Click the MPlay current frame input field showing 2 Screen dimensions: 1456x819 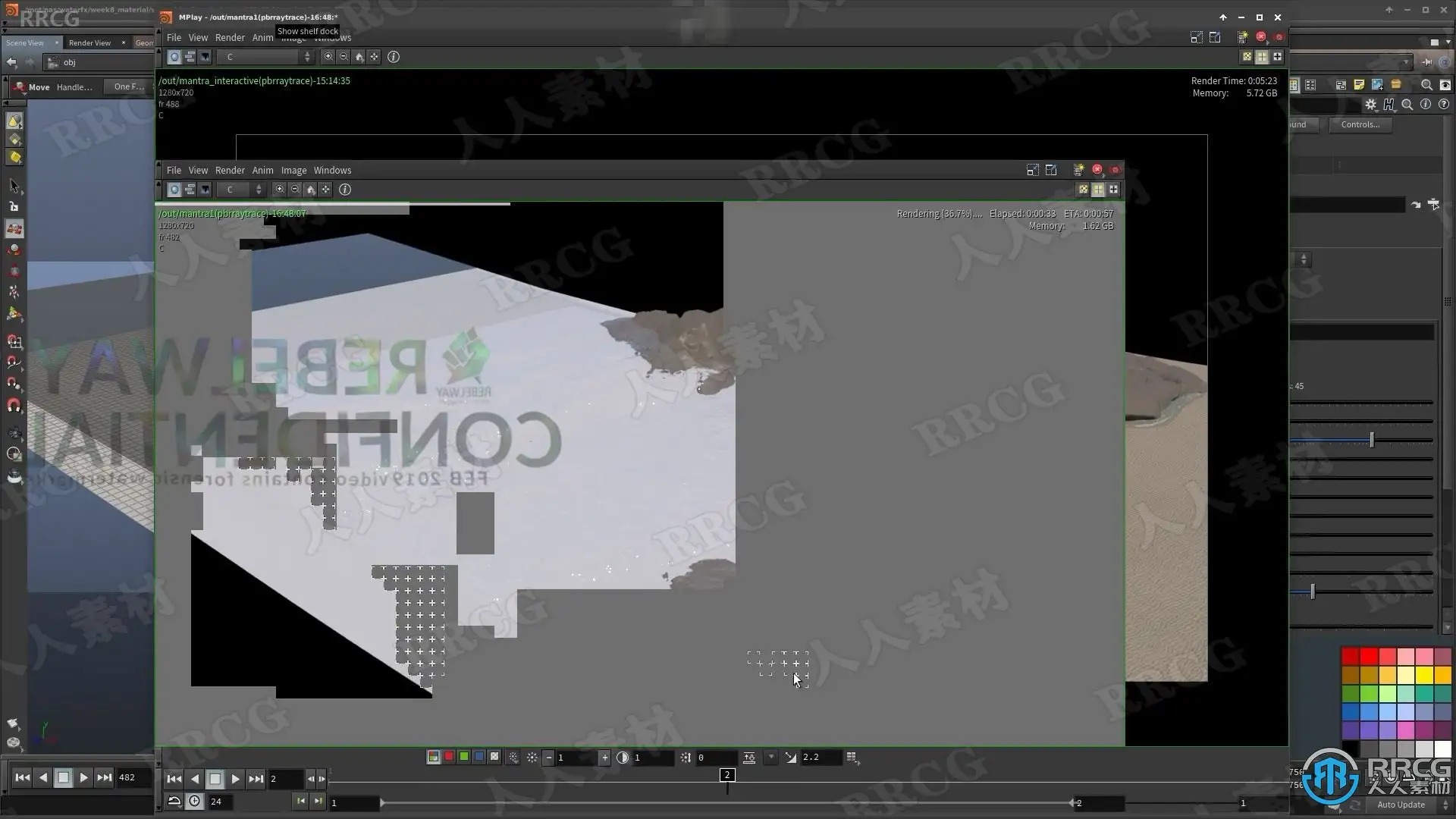point(284,779)
